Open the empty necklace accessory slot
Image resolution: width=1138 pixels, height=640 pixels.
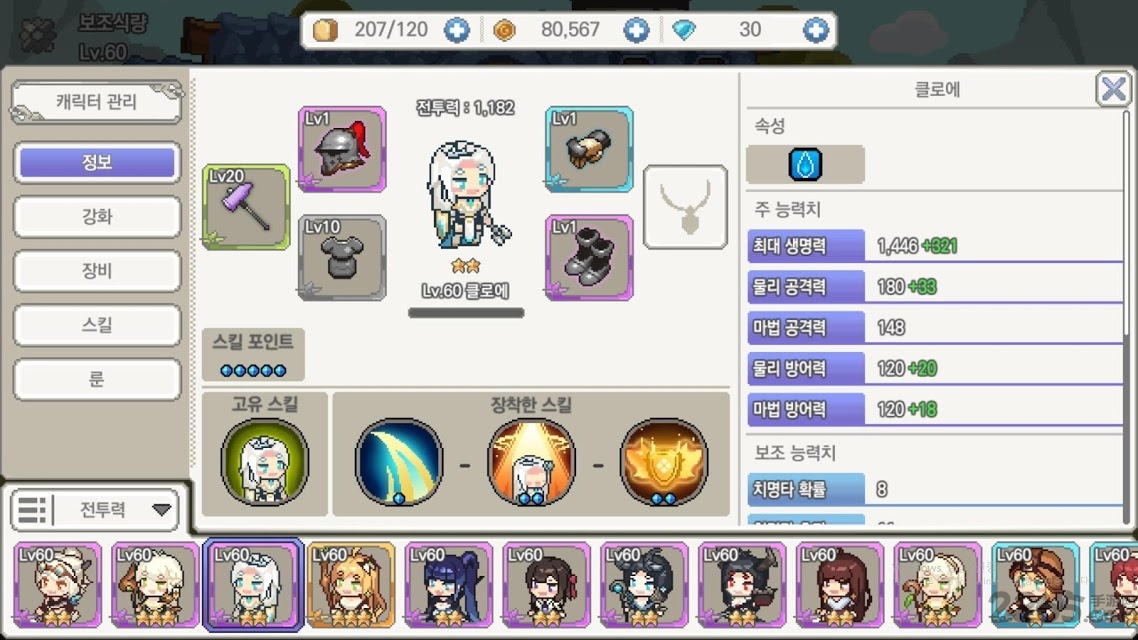click(685, 208)
